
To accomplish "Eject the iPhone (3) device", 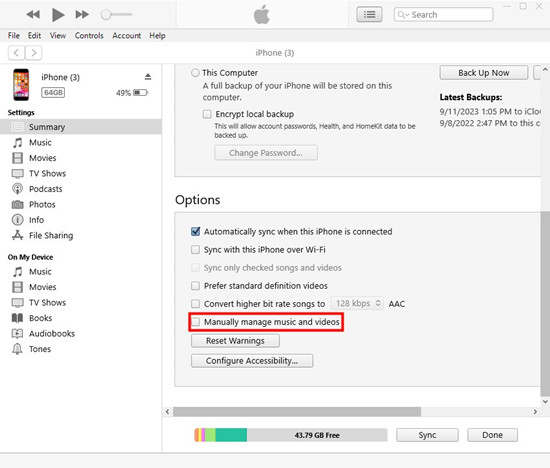I will (x=148, y=76).
